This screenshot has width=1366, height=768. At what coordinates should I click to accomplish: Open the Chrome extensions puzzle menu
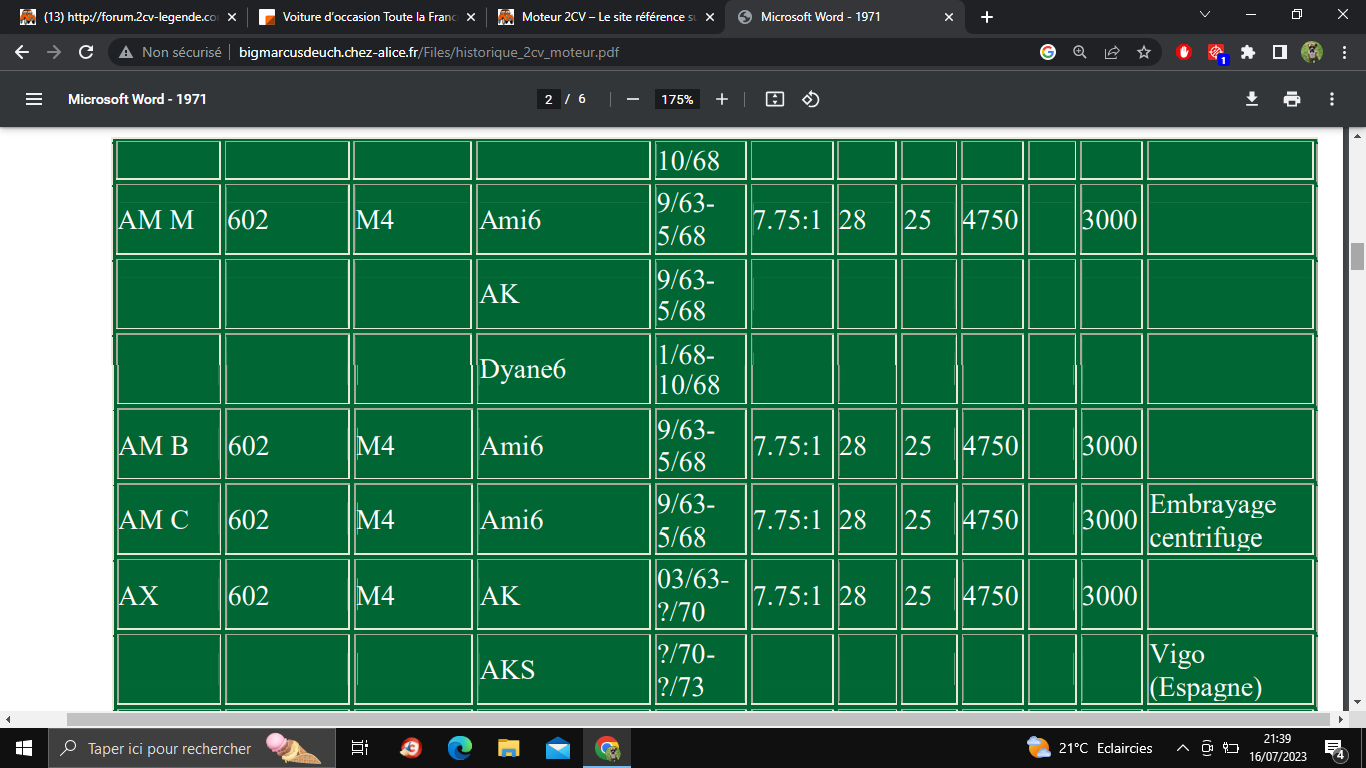click(x=1248, y=52)
